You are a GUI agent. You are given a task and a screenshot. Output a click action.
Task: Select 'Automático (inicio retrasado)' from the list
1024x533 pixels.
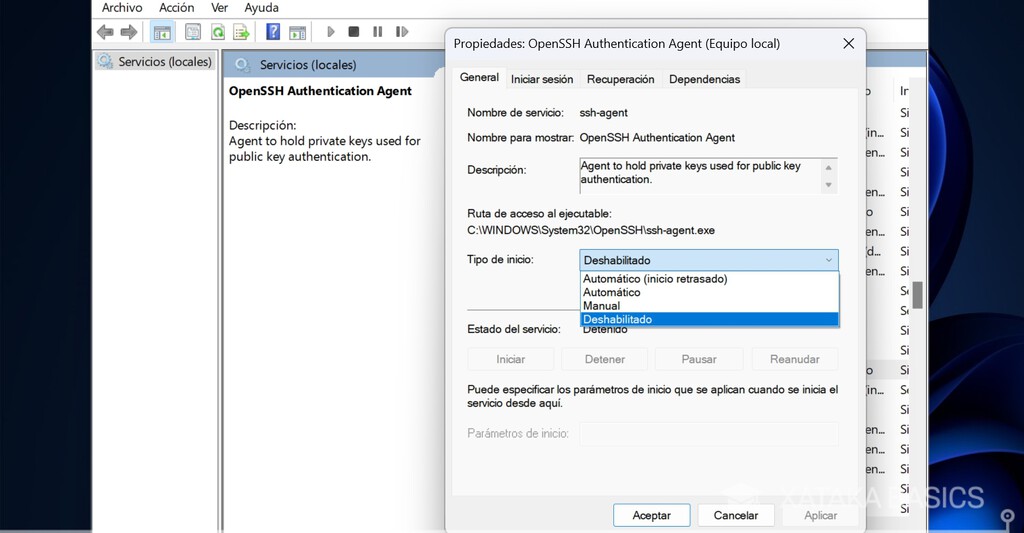pyautogui.click(x=655, y=279)
